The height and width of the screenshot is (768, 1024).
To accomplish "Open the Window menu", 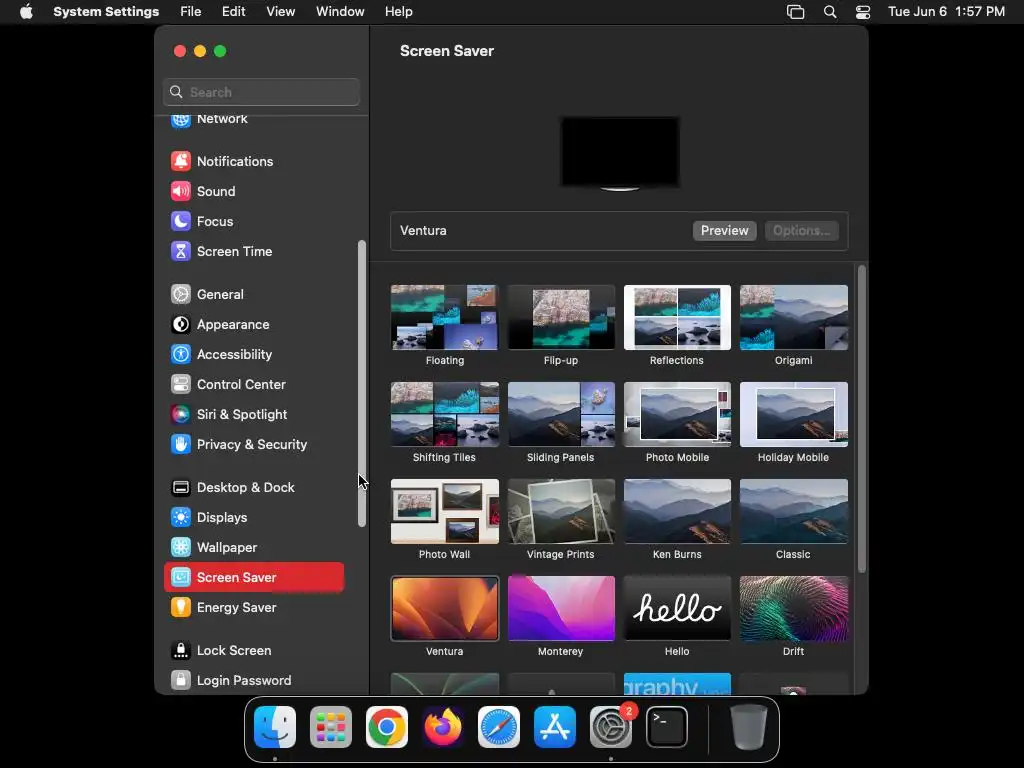I will [x=340, y=12].
